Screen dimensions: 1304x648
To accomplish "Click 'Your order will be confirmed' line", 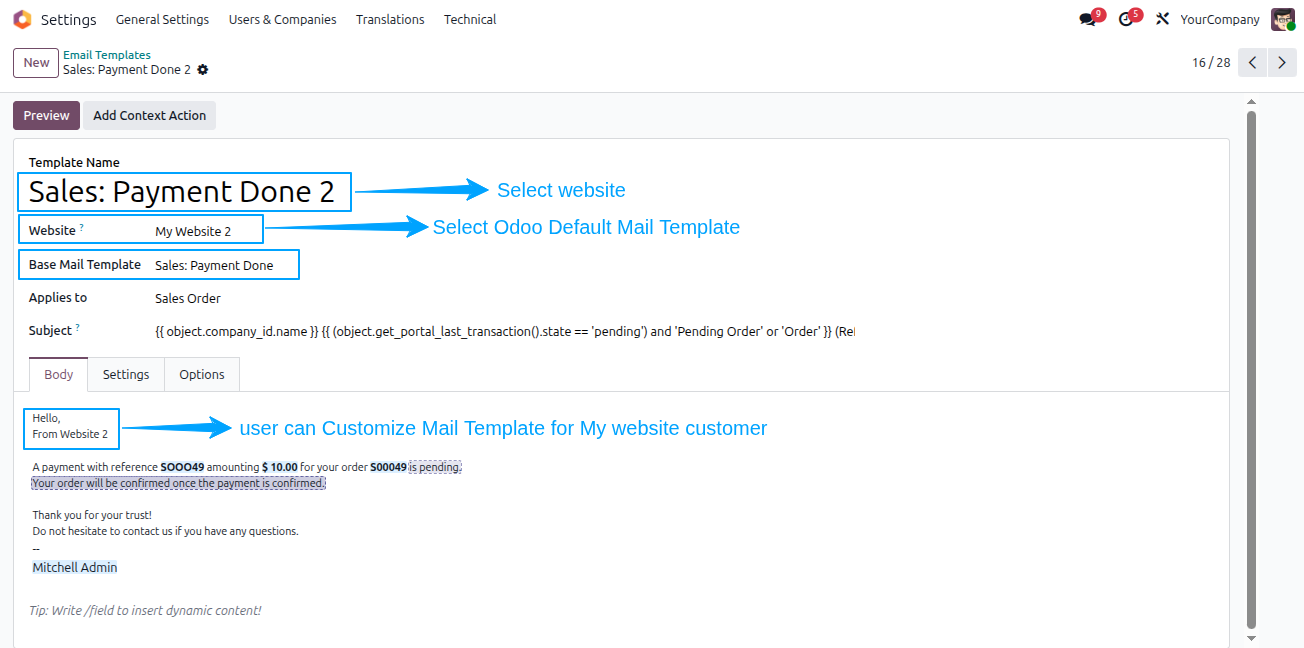I will click(179, 483).
